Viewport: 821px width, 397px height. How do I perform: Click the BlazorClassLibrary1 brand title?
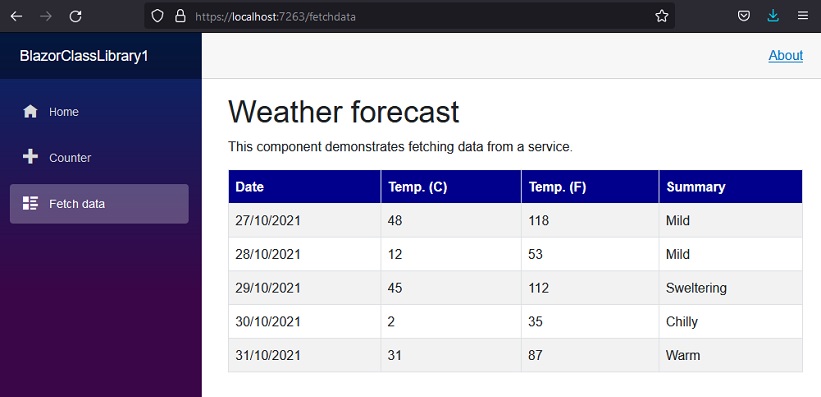pos(84,56)
